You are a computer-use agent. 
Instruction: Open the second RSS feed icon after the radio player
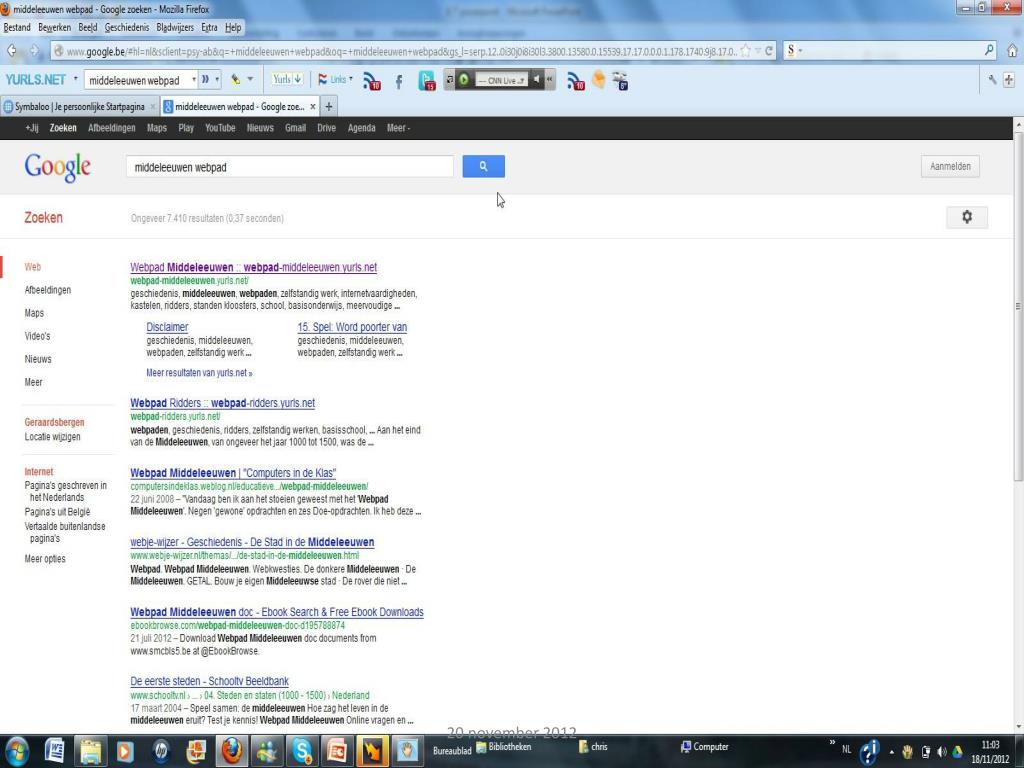point(575,81)
